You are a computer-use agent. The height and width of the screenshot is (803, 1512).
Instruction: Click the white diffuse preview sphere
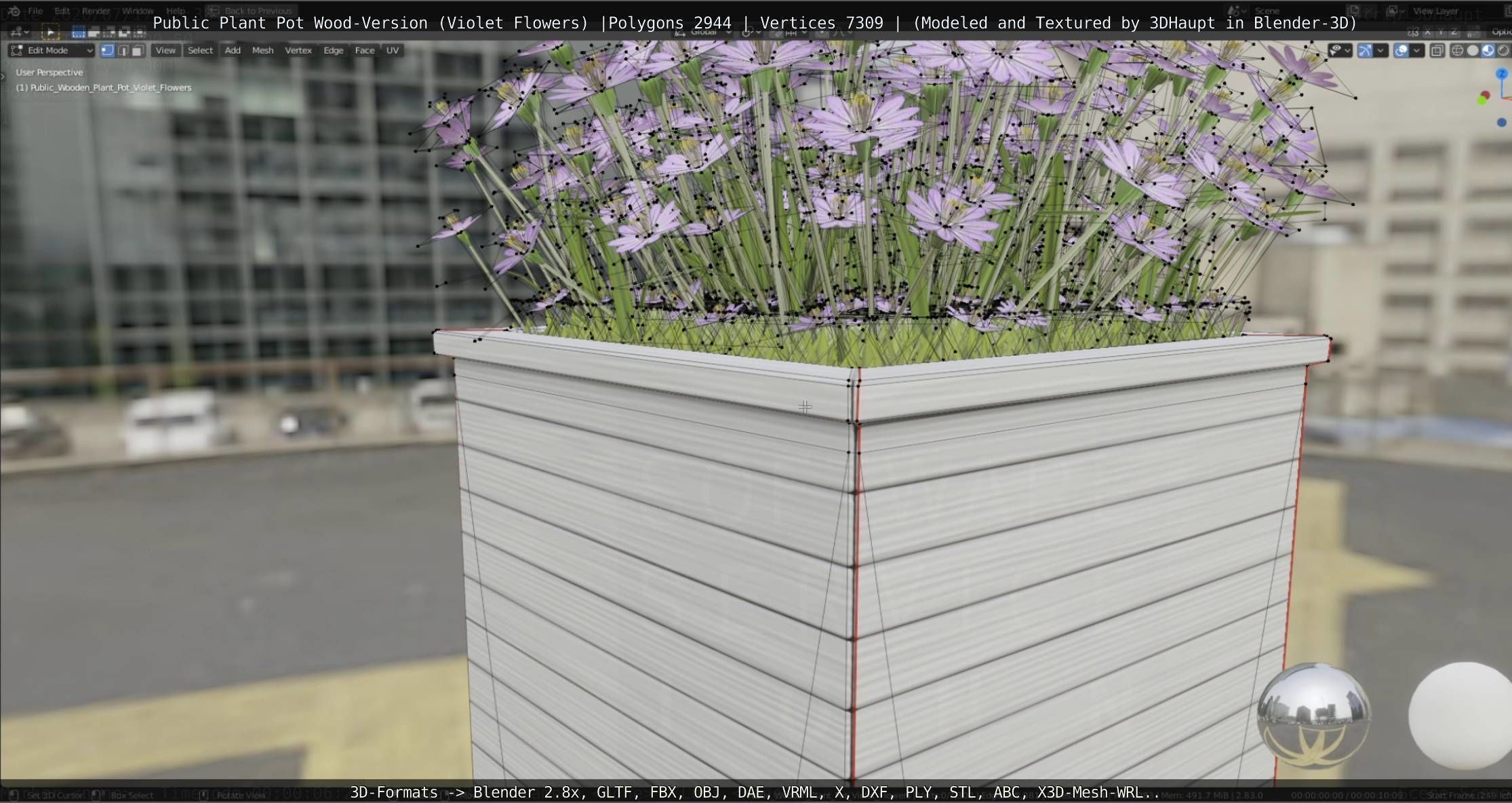pos(1460,716)
